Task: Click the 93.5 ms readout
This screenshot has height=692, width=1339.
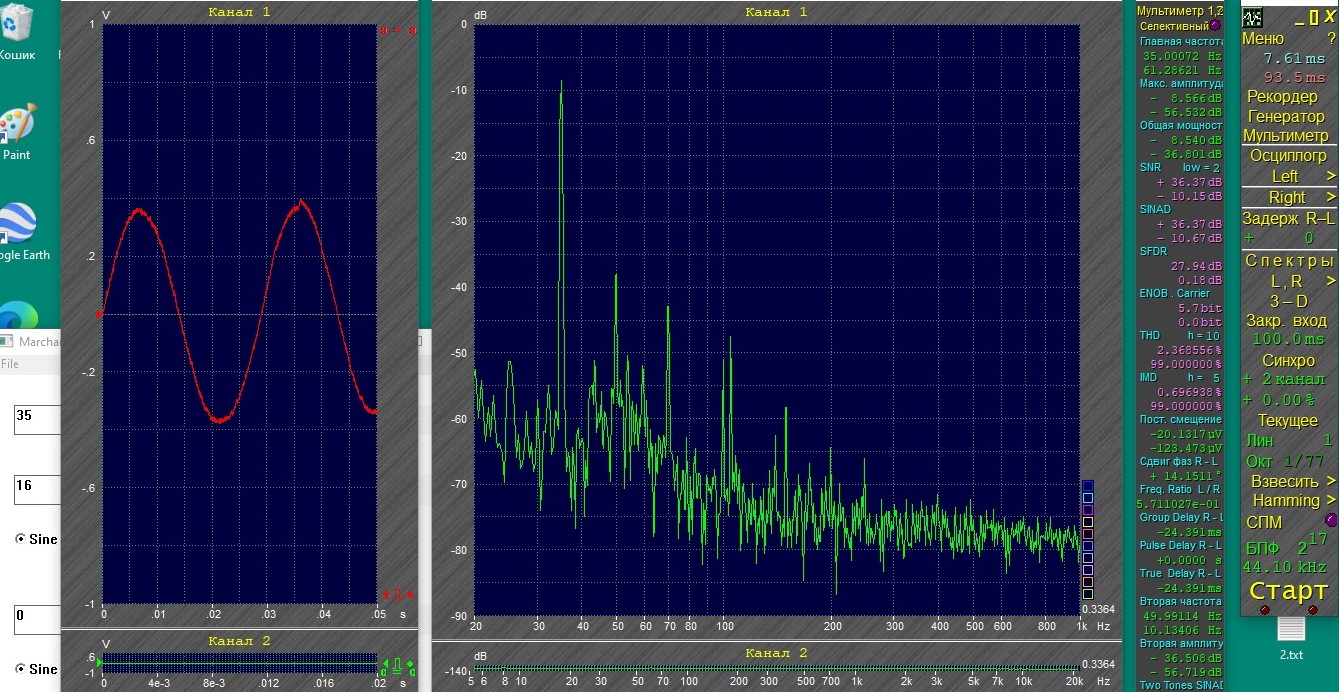Action: [1294, 77]
